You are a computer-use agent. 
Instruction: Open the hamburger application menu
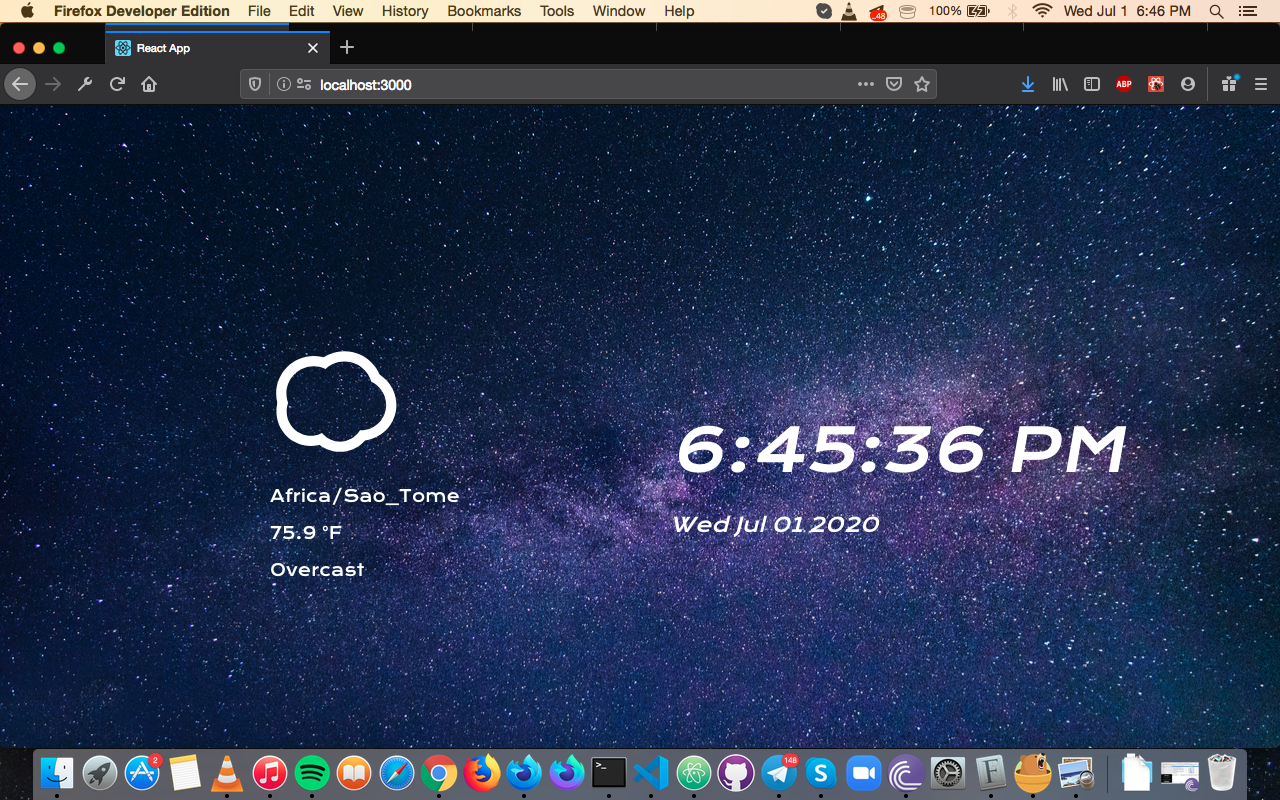(1259, 84)
